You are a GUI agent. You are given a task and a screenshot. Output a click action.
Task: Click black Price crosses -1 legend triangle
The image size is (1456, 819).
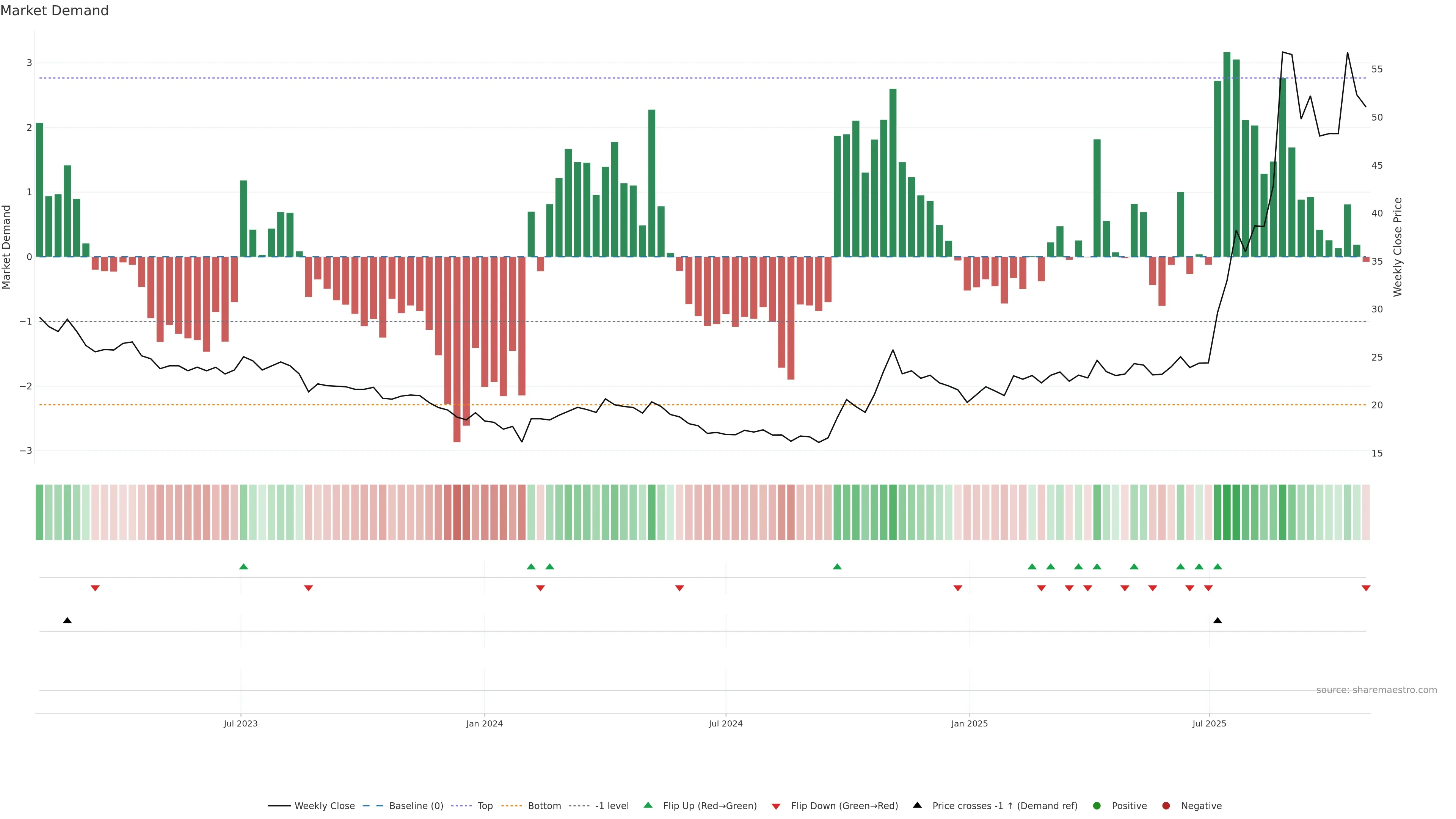(x=917, y=805)
